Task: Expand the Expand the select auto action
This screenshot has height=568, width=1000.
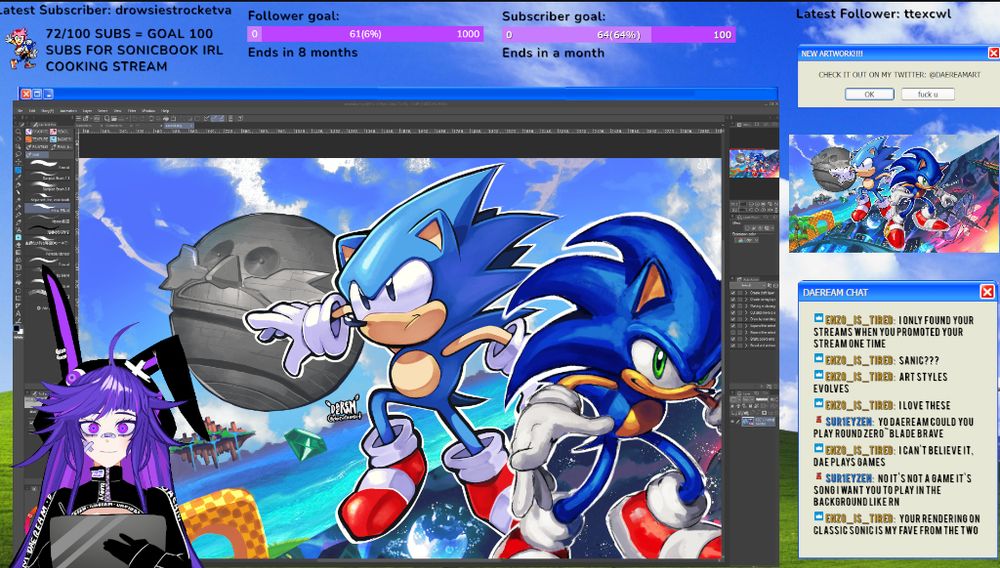Action: (x=747, y=326)
